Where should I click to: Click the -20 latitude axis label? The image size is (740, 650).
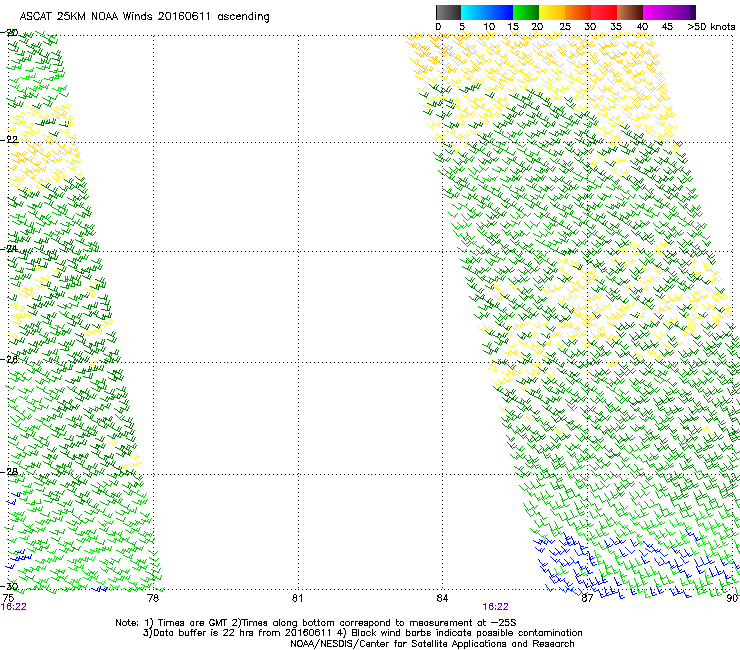pyautogui.click(x=9, y=33)
